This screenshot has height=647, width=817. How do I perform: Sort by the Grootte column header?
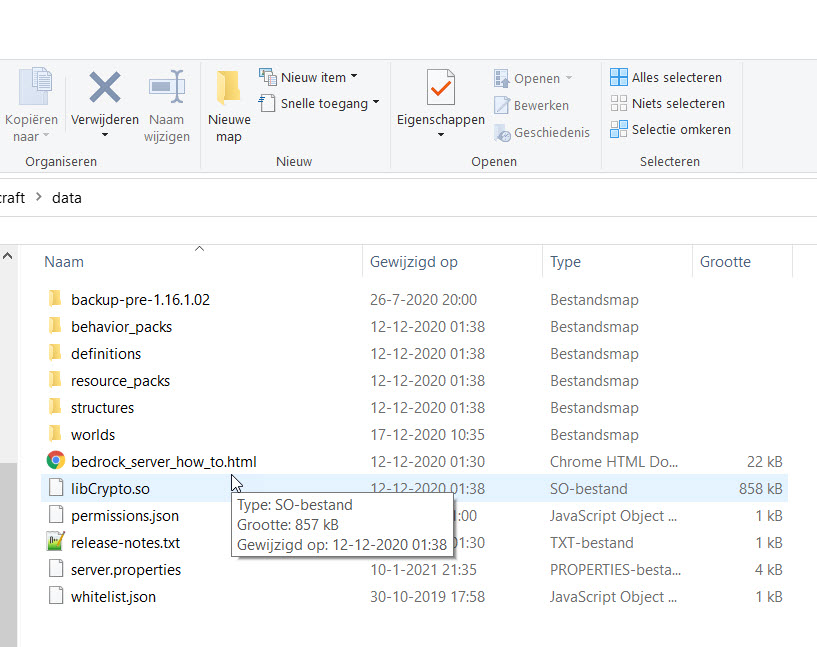point(725,262)
